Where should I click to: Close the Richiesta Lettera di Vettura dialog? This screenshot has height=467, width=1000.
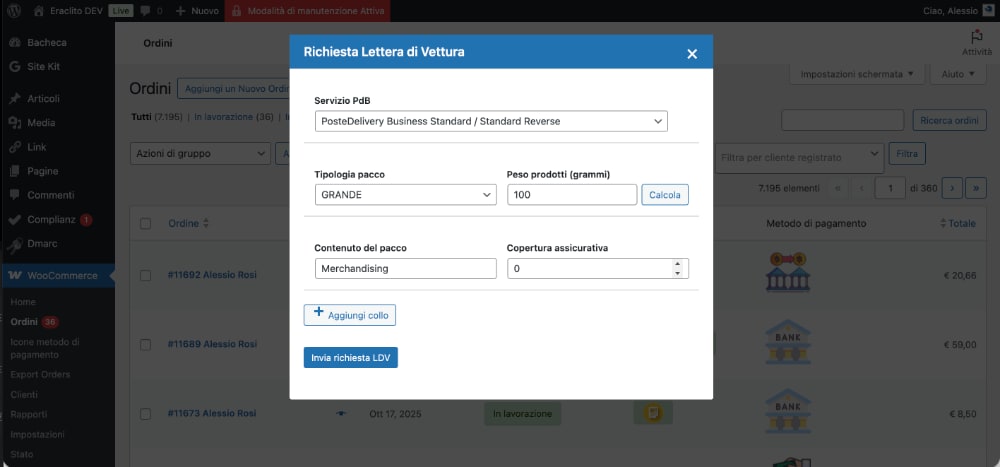[692, 54]
